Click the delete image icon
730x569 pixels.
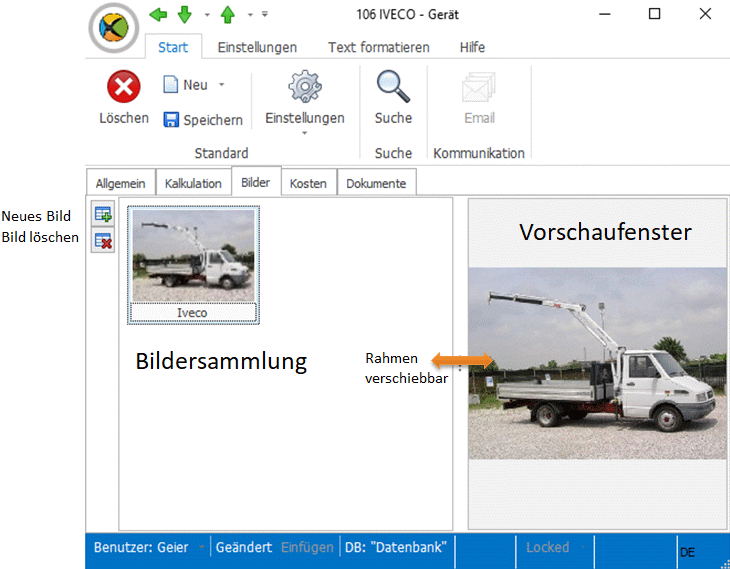[x=103, y=241]
